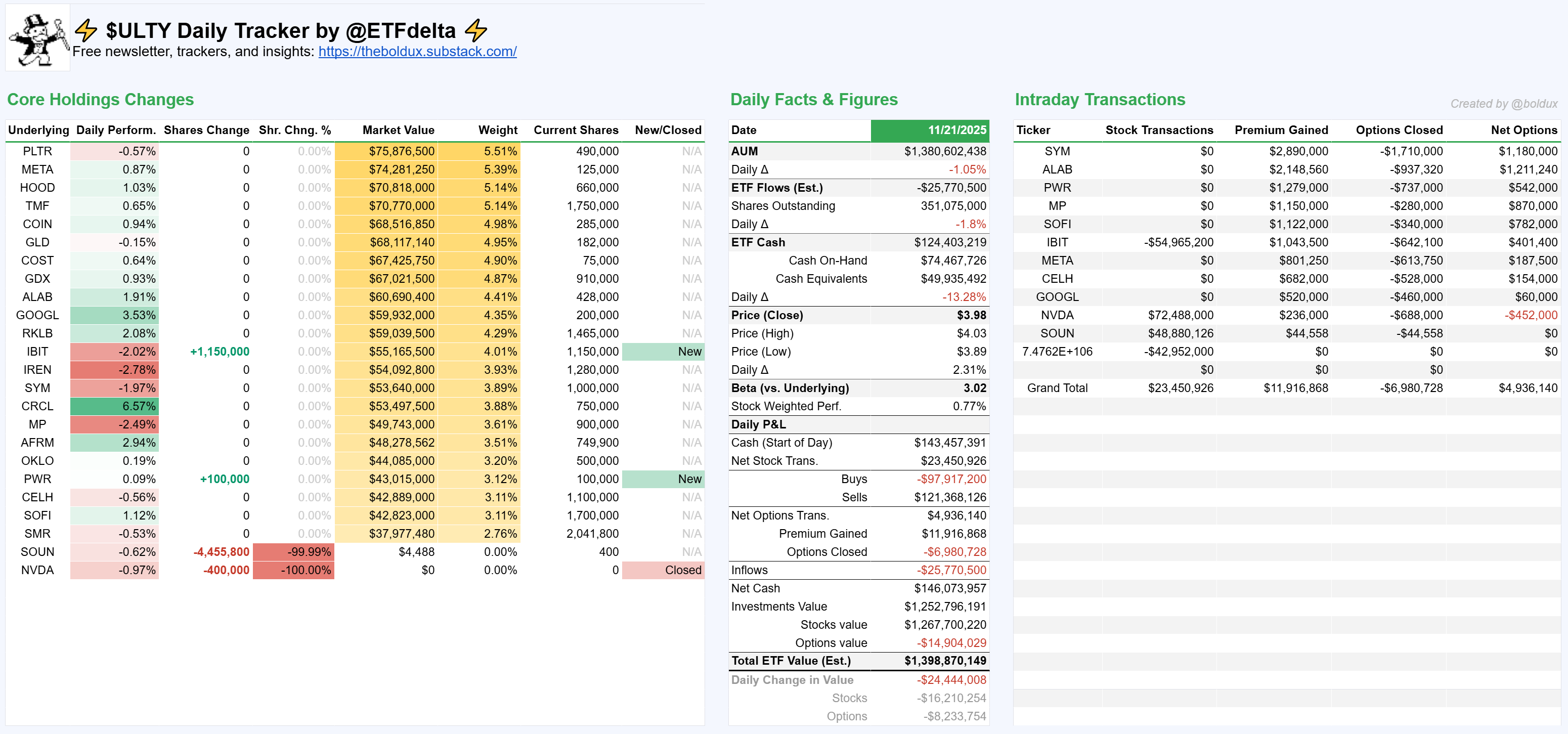Click the Market Value column header

(398, 130)
